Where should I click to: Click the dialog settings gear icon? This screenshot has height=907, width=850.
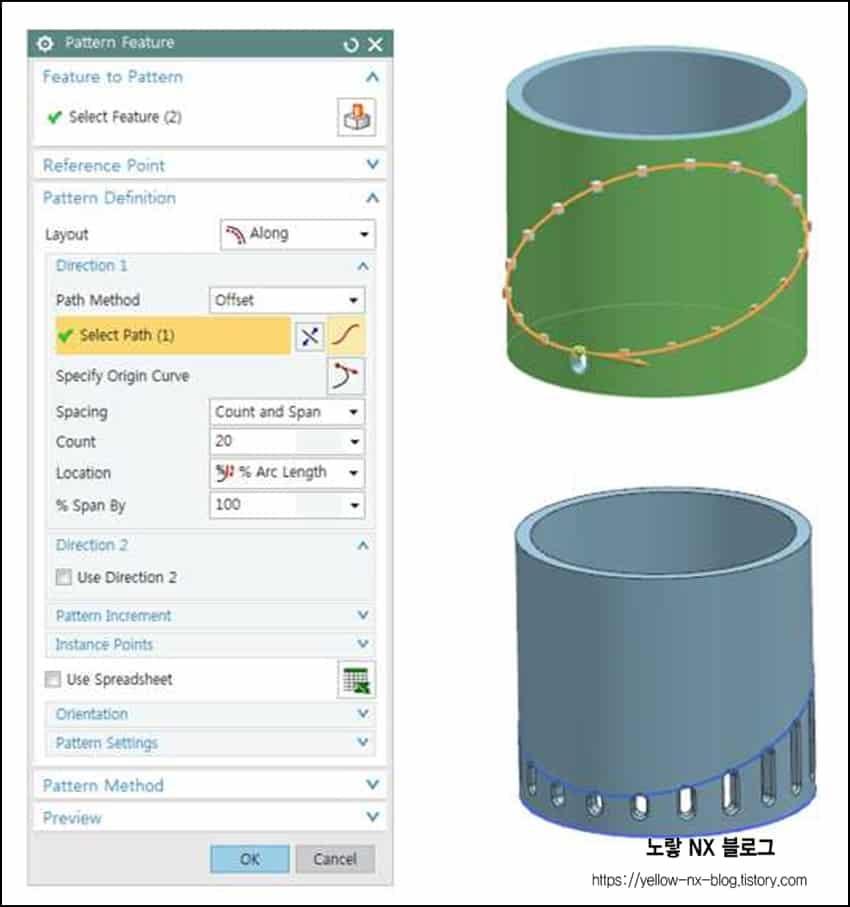[x=45, y=43]
